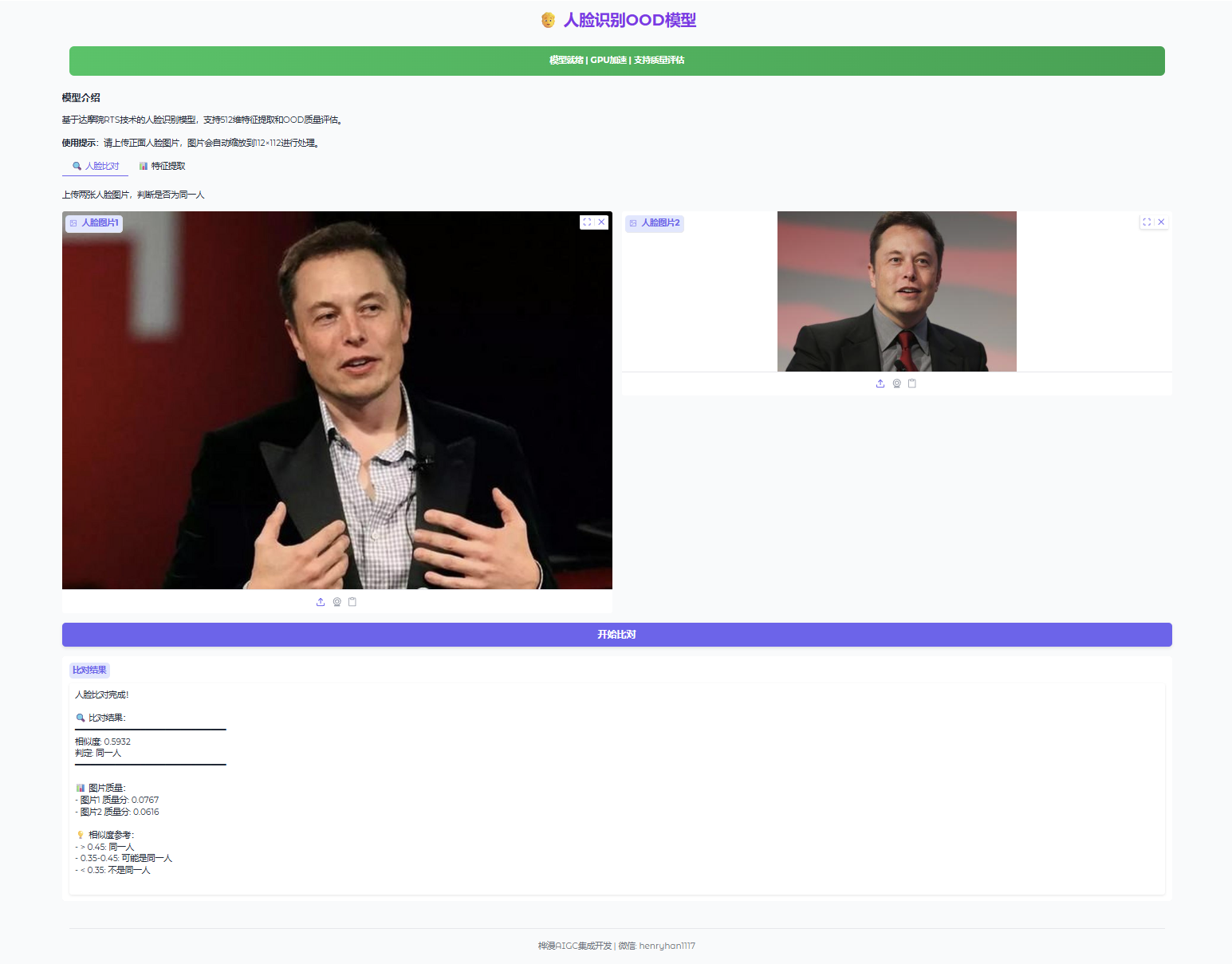Click the 比对结果 label
Screen dimensions: 1232x964
pyautogui.click(x=89, y=670)
